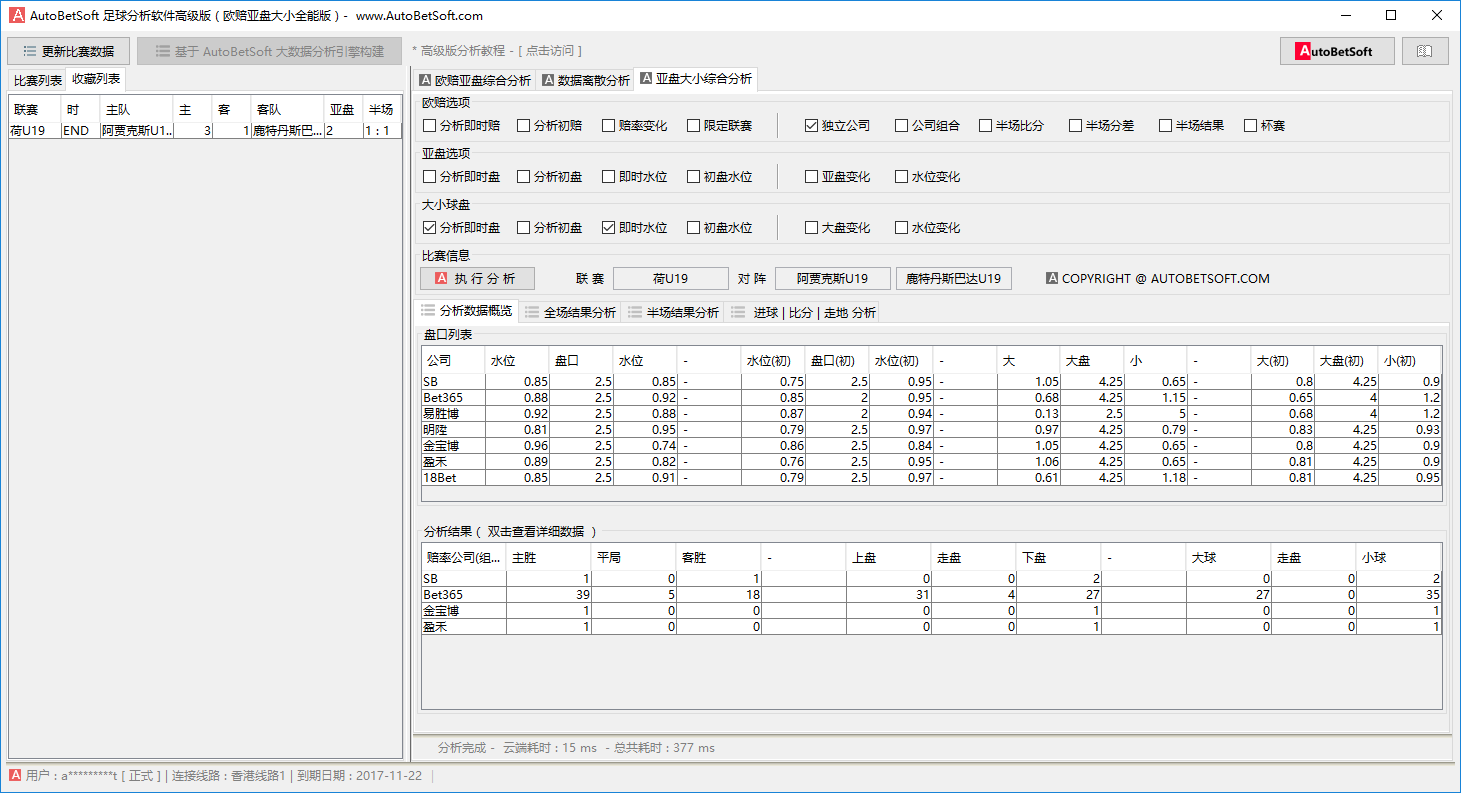Enable 限定联赛 checkbox
Screen dimensions: 1461x793
719,126
